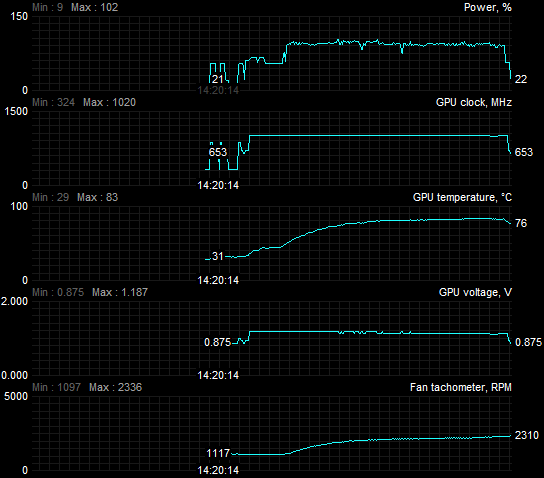Click the fan Min 1097 Max 2336 readout
Image resolution: width=544 pixels, height=478 pixels.
click(x=87, y=387)
